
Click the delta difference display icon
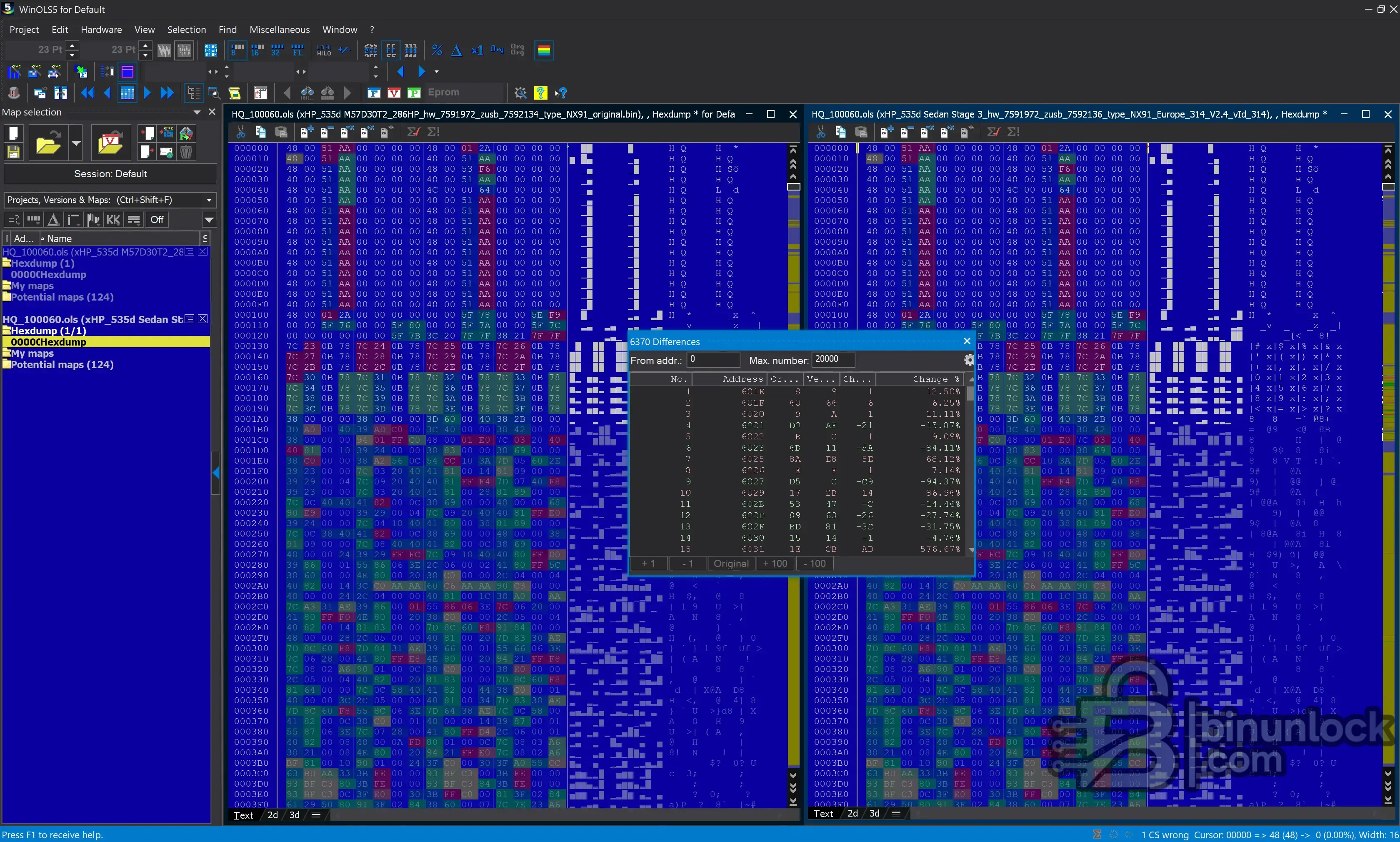pyautogui.click(x=457, y=50)
